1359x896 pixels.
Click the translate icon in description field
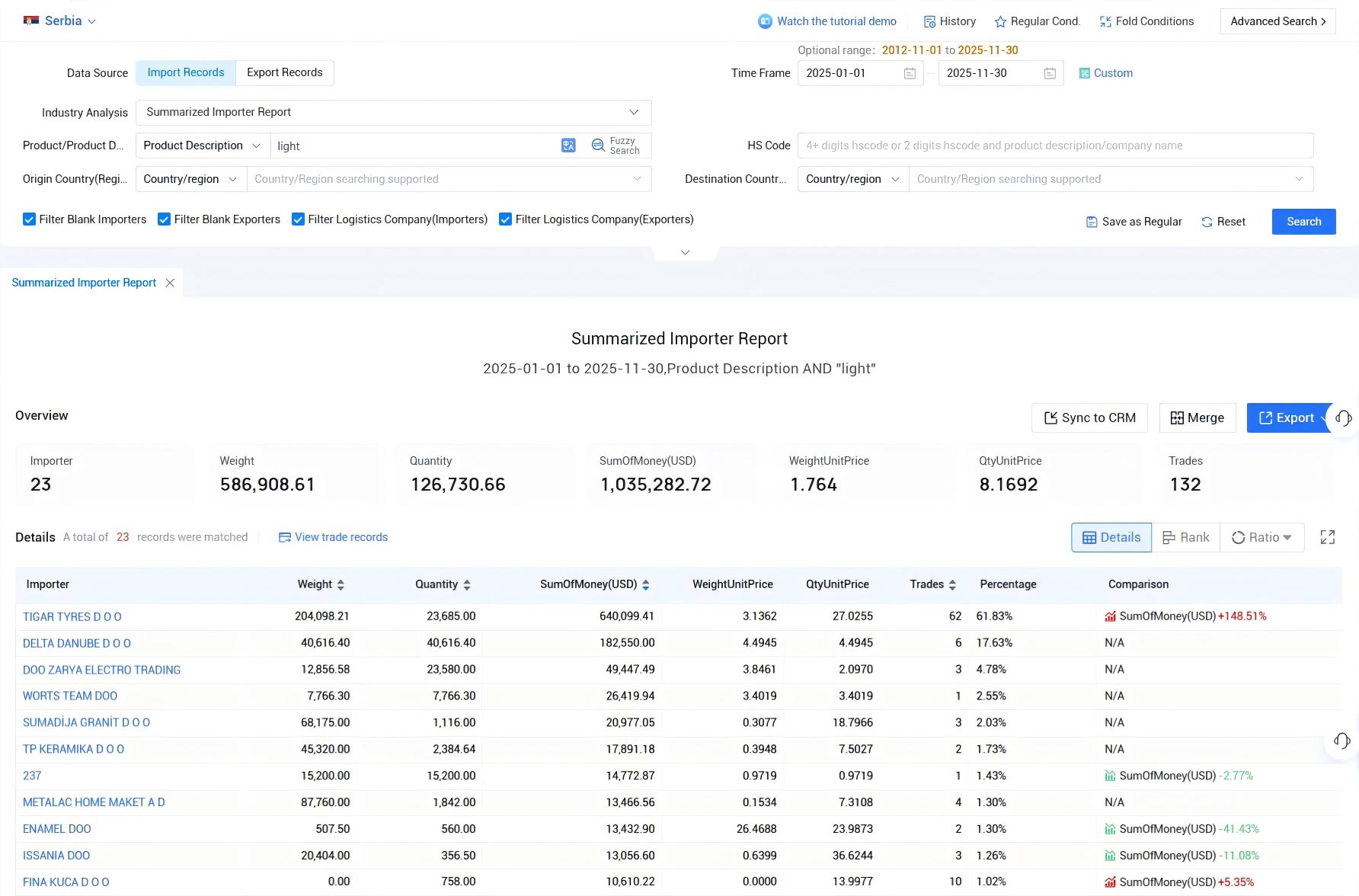(568, 146)
